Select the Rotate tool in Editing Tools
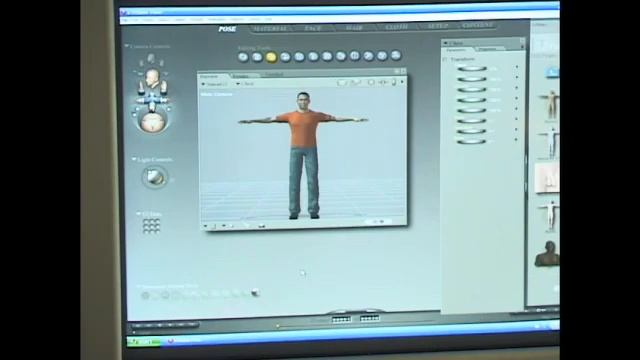 coord(243,58)
